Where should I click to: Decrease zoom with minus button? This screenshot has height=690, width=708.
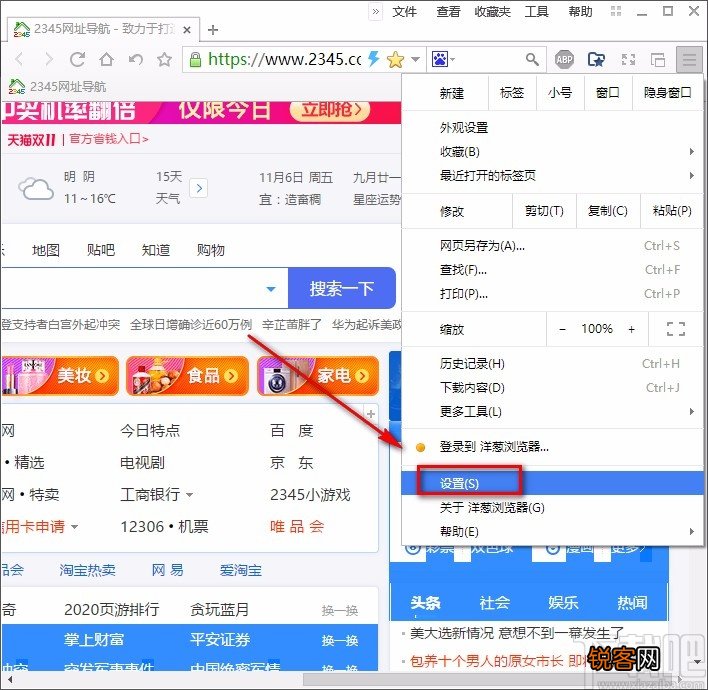click(562, 329)
